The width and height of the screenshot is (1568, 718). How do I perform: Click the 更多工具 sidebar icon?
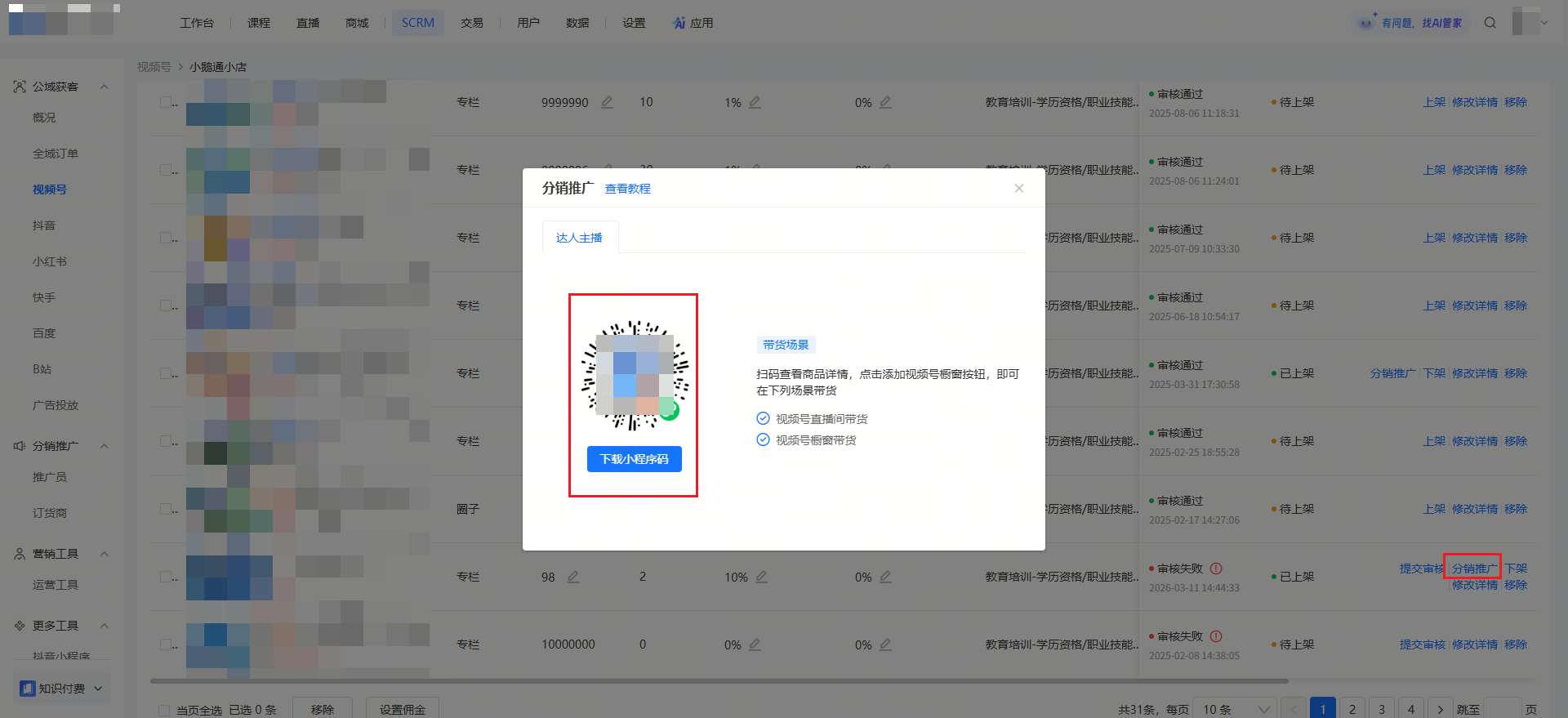[x=20, y=626]
